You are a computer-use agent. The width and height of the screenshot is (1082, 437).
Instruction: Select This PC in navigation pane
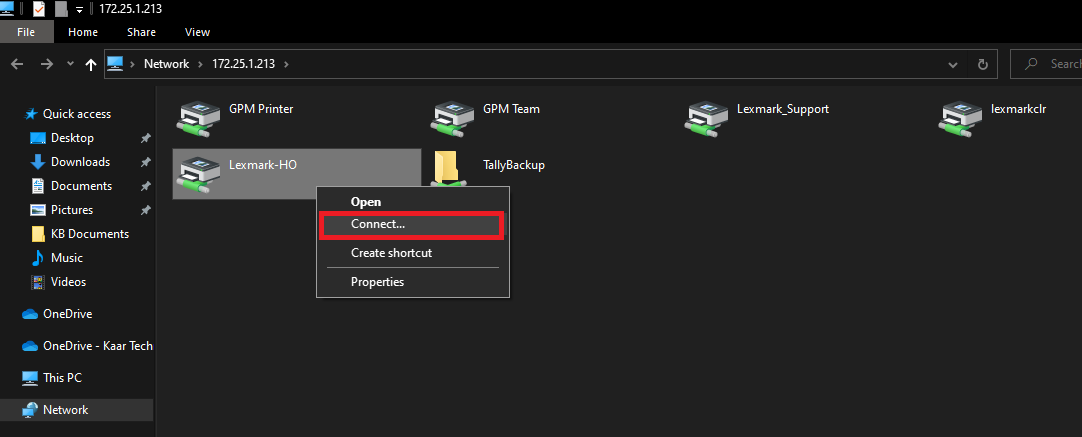click(63, 378)
